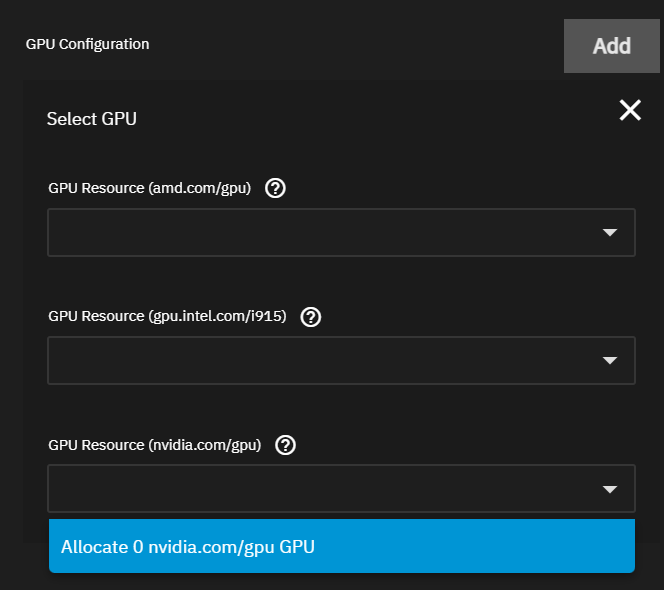
Task: Close the Select GPU panel
Action: 630,110
